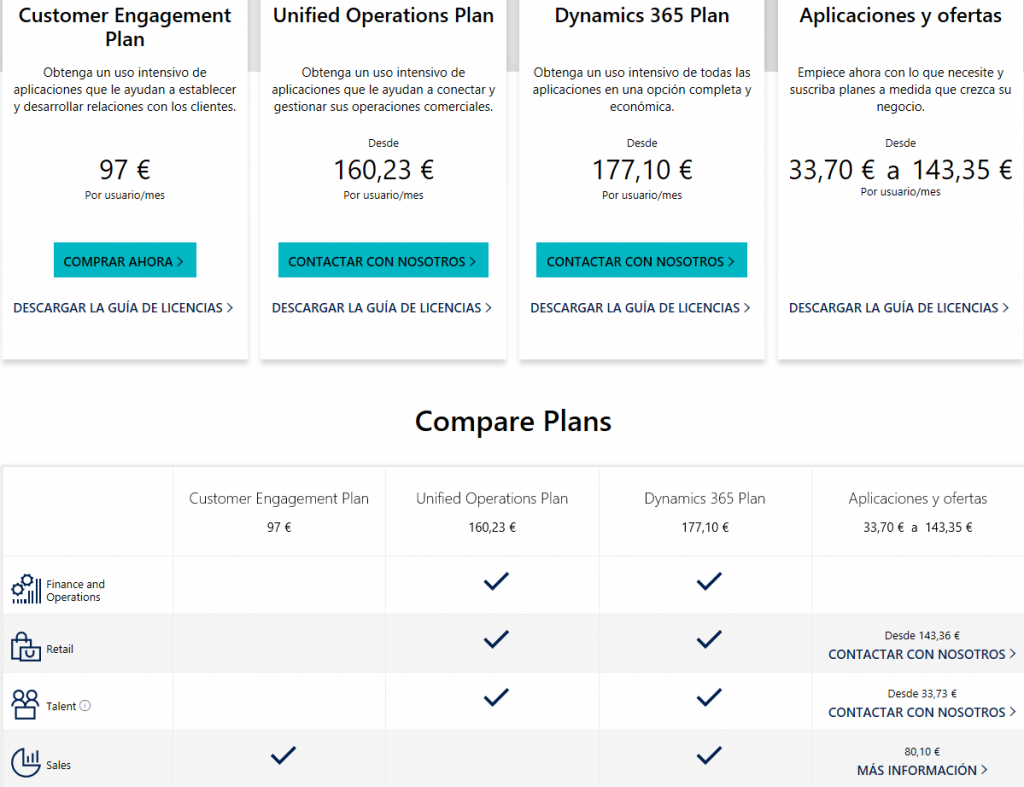Click the Finance and Operations row label

75,590
